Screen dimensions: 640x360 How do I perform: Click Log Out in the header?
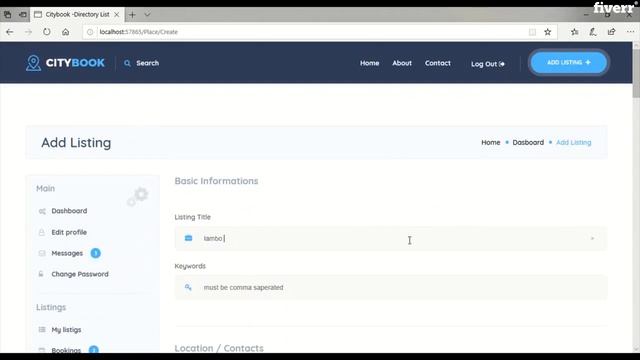tap(488, 64)
